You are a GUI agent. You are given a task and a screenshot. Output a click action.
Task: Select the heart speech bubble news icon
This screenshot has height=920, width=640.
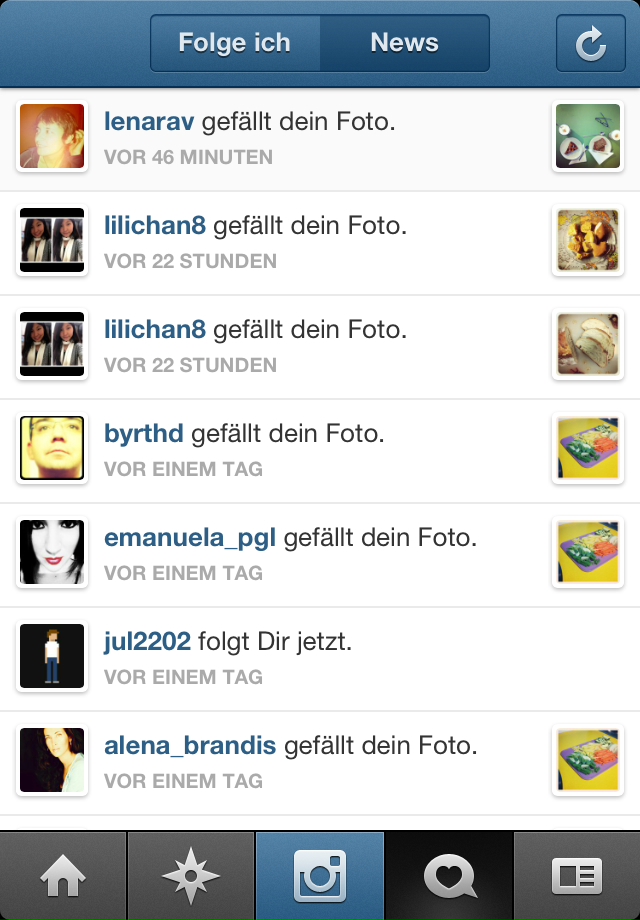tap(449, 875)
